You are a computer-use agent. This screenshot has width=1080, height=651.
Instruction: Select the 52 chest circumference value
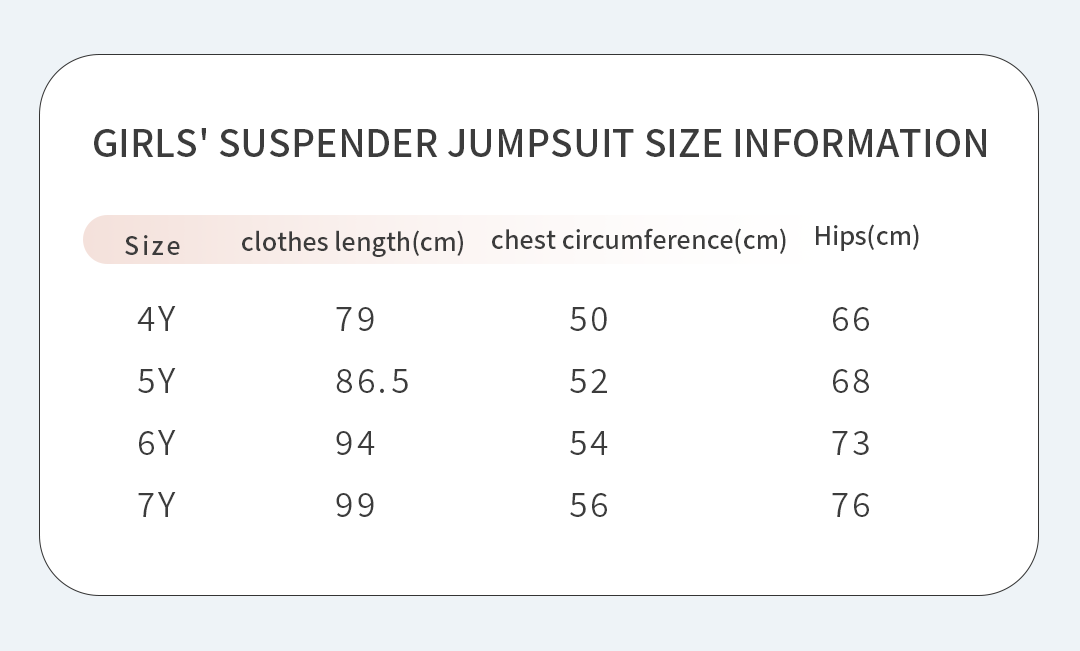pos(589,381)
